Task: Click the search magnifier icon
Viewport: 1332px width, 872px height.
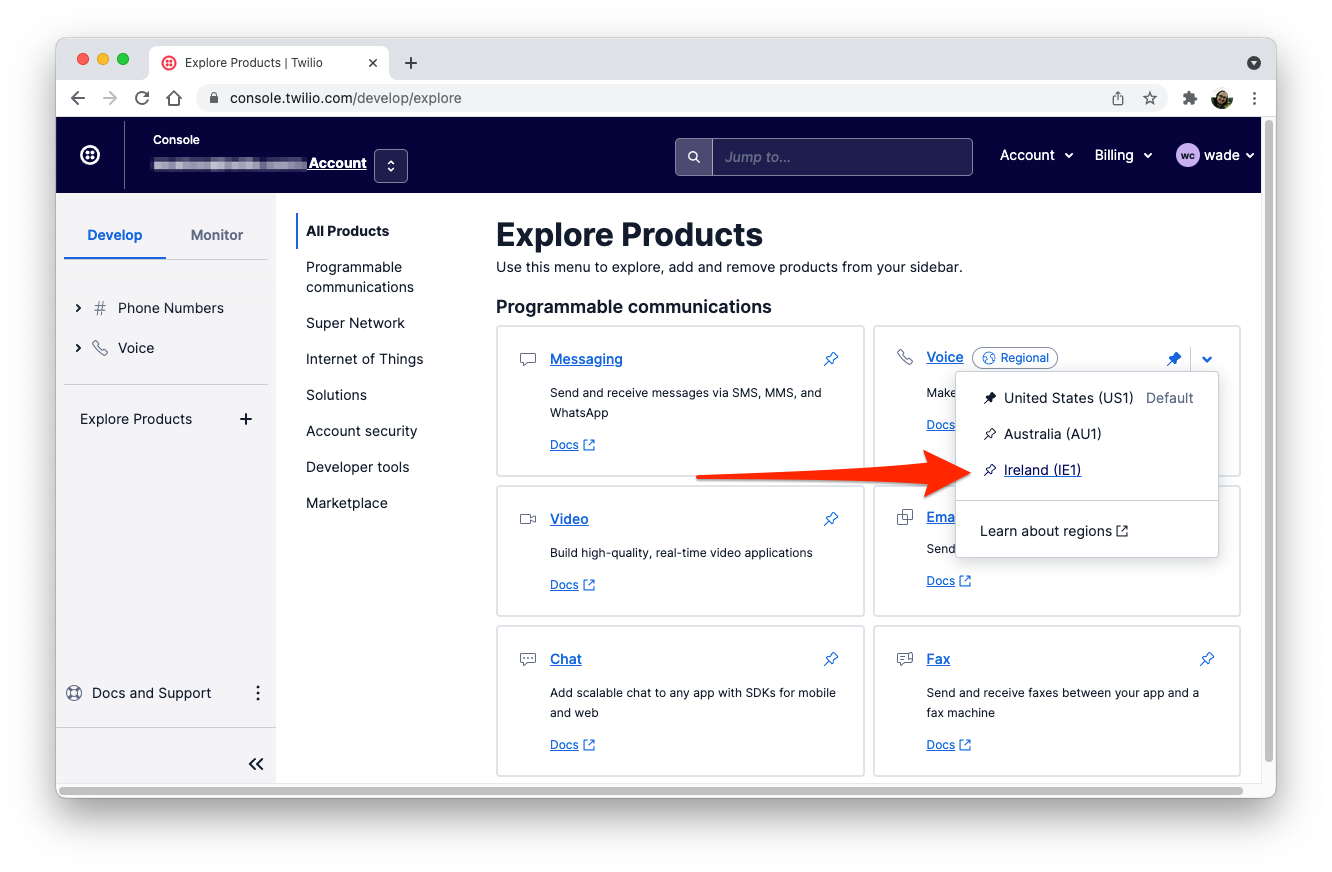Action: (x=694, y=157)
